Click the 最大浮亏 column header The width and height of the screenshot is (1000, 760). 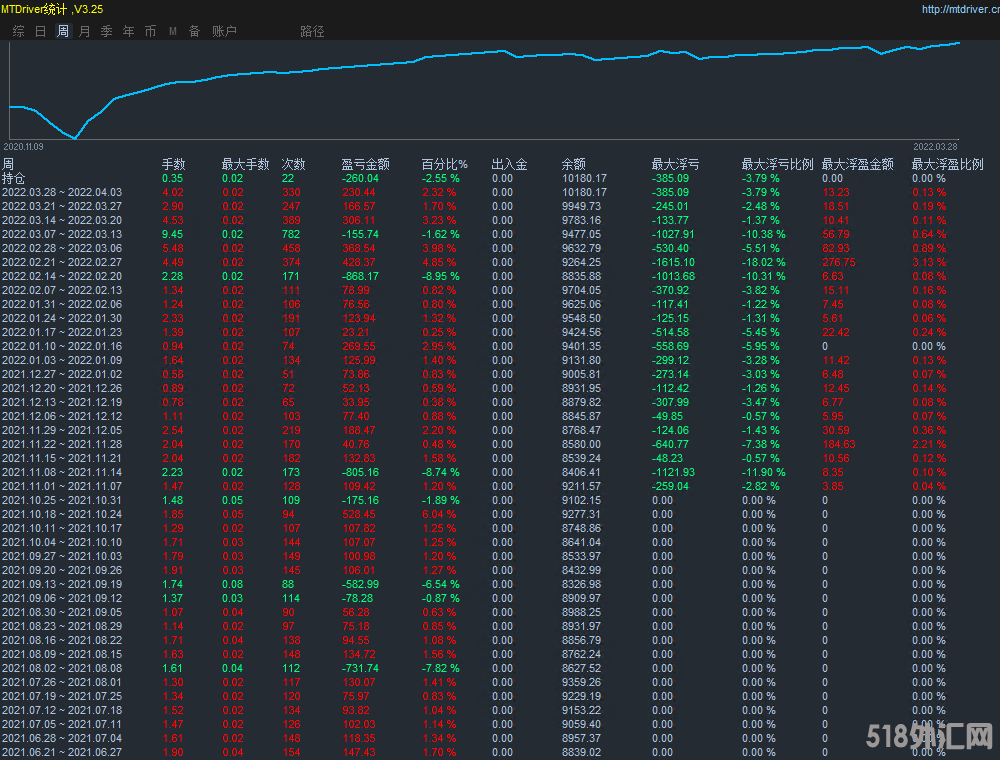tap(675, 164)
